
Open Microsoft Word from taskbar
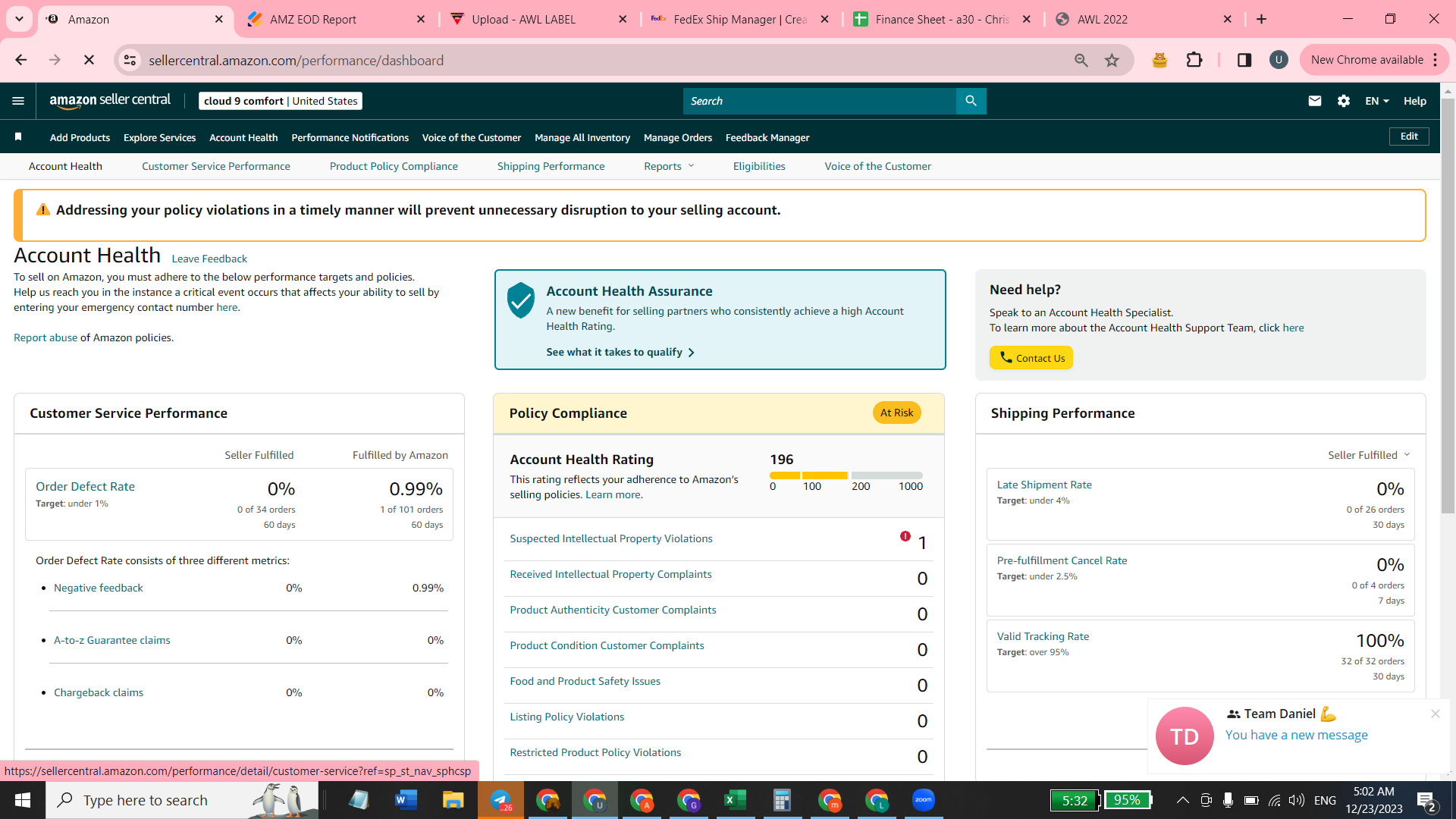[x=406, y=800]
